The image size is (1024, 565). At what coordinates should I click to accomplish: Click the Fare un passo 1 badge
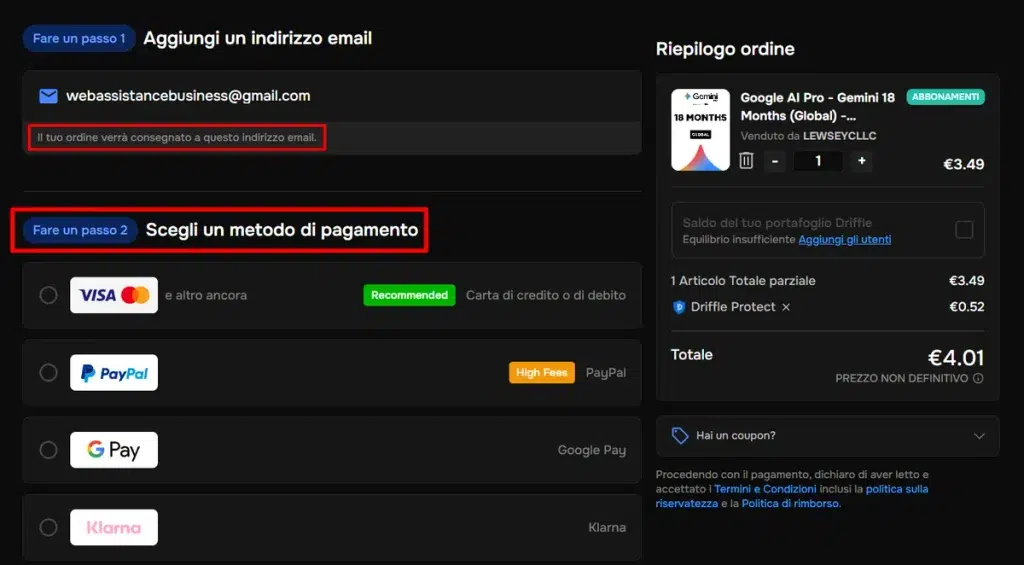pyautogui.click(x=79, y=39)
